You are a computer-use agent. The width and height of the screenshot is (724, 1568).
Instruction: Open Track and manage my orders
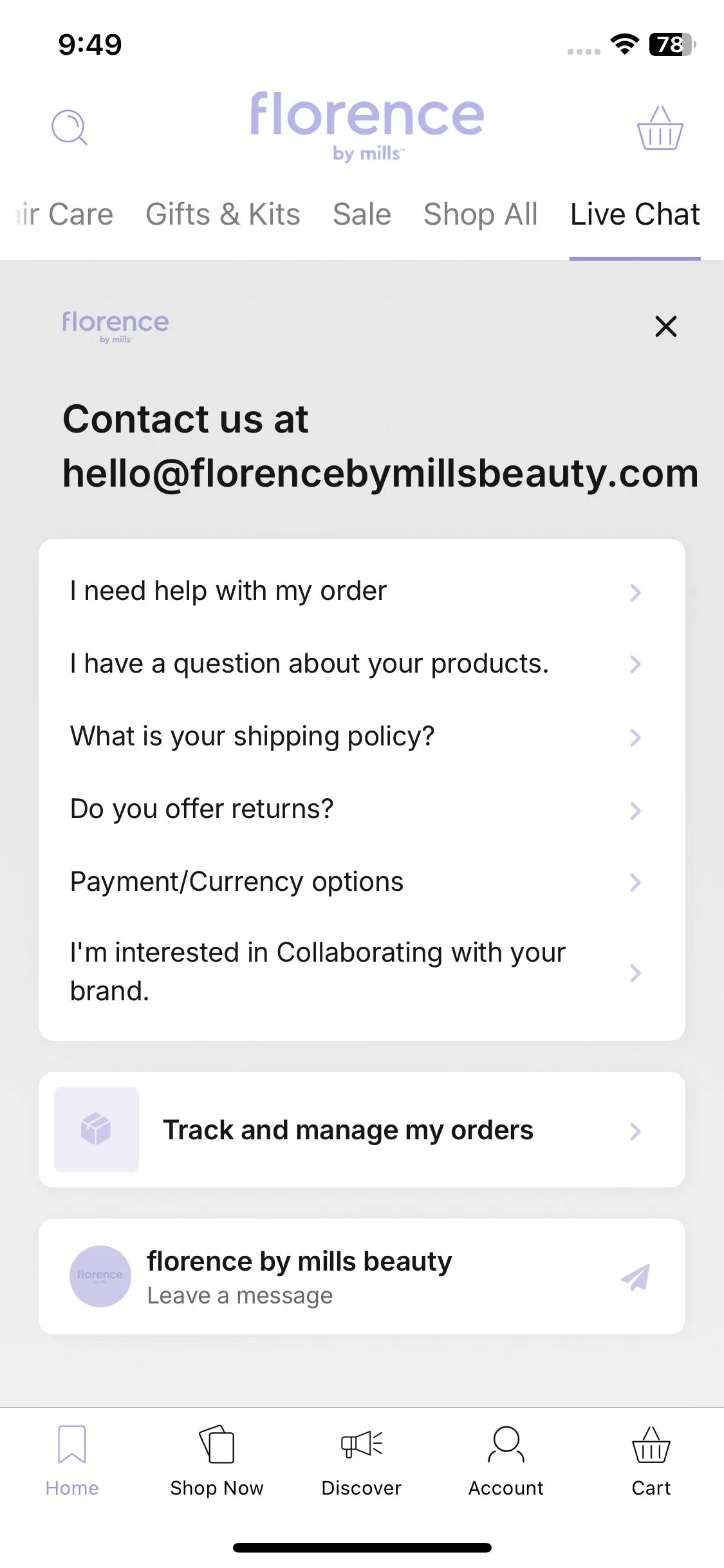pos(362,1130)
